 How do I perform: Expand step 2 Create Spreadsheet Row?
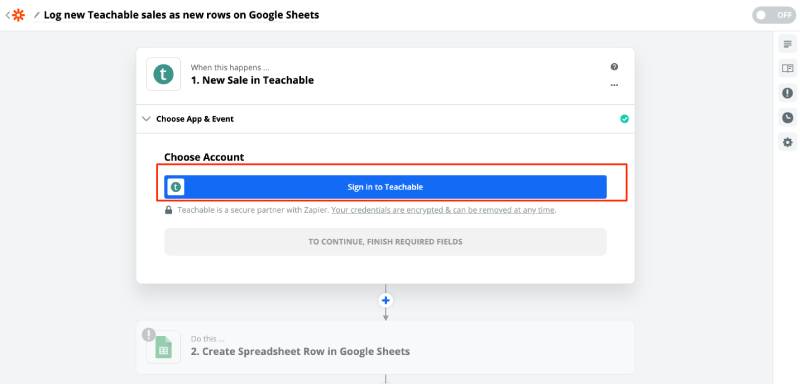point(385,347)
